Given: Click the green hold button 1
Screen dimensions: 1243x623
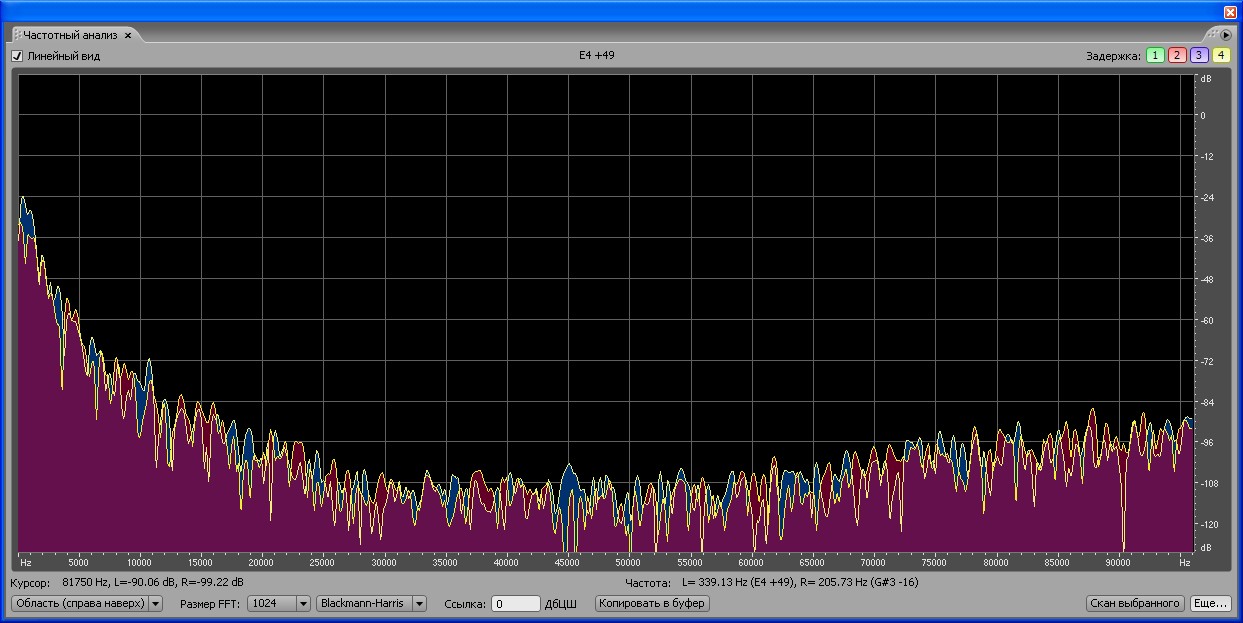Looking at the screenshot, I should 1155,56.
